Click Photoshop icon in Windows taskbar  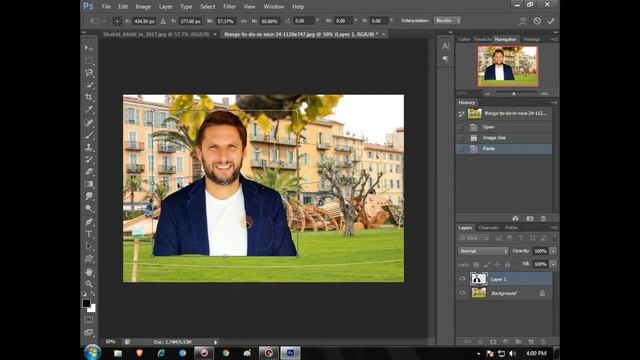click(290, 353)
